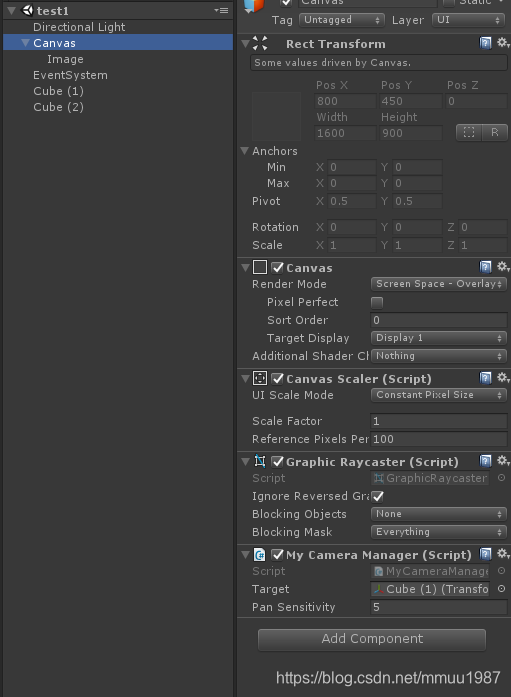Screen dimensions: 511x697
Task: Click the Add Component button
Action: (372, 639)
